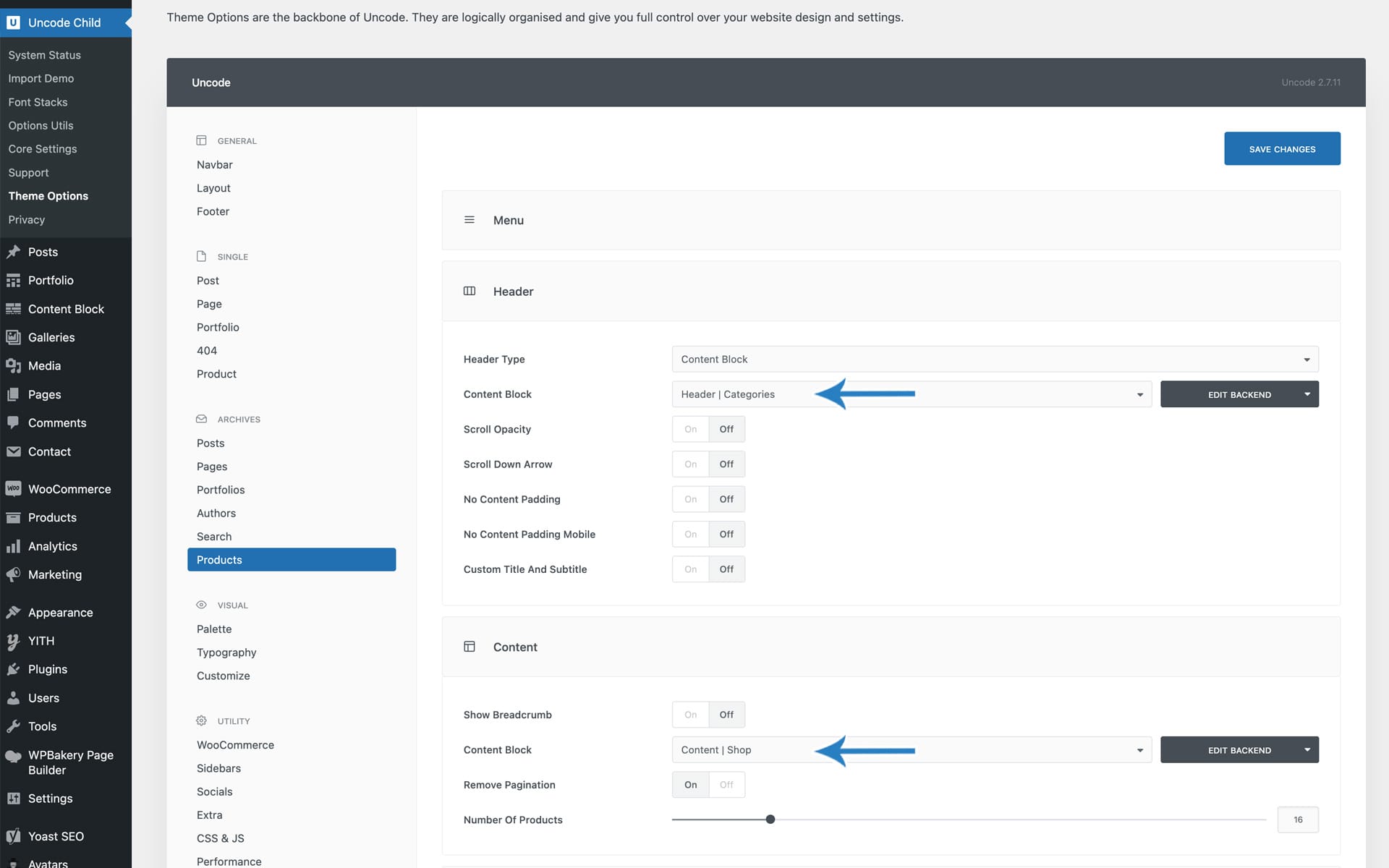Click the Number Of Products slider track
The width and height of the screenshot is (1389, 868).
(969, 820)
